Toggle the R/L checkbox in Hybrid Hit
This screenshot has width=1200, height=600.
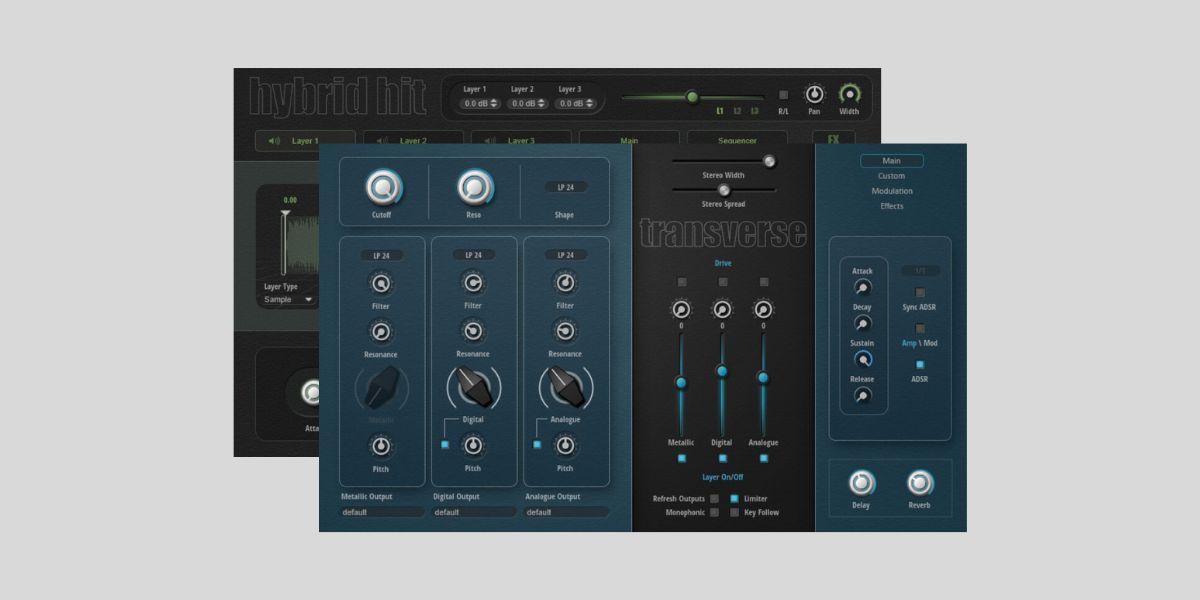(x=783, y=95)
